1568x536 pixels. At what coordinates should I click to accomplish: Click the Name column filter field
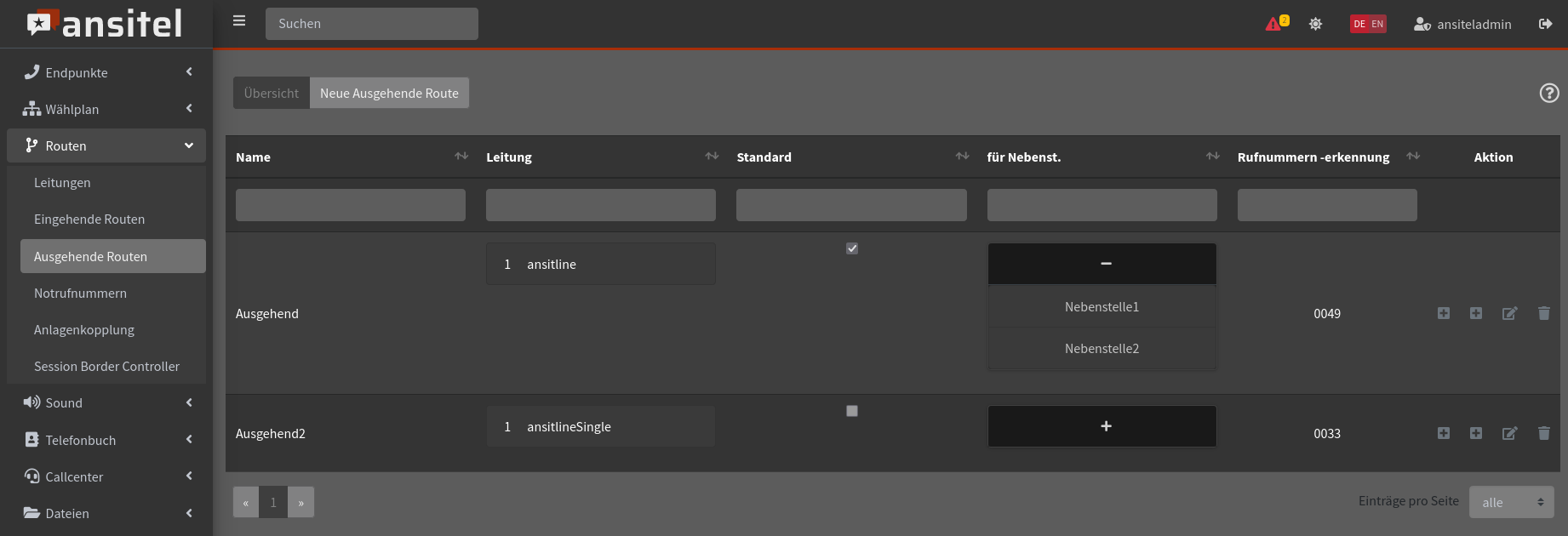[350, 205]
